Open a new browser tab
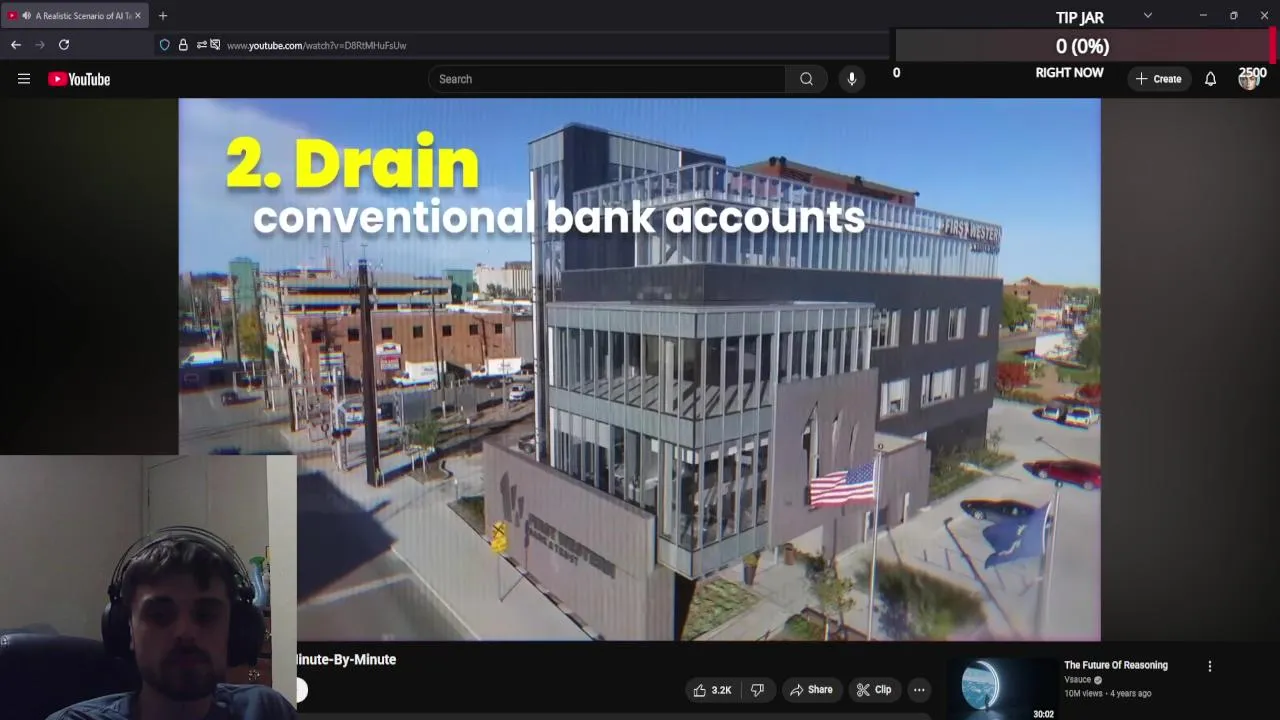 click(x=163, y=16)
